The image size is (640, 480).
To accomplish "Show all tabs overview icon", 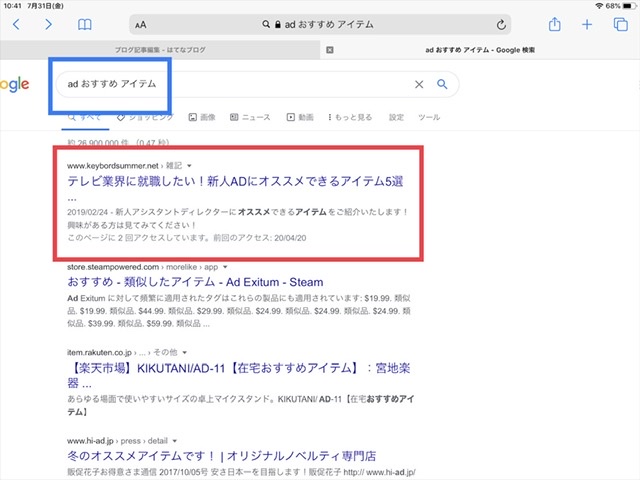I will click(621, 24).
